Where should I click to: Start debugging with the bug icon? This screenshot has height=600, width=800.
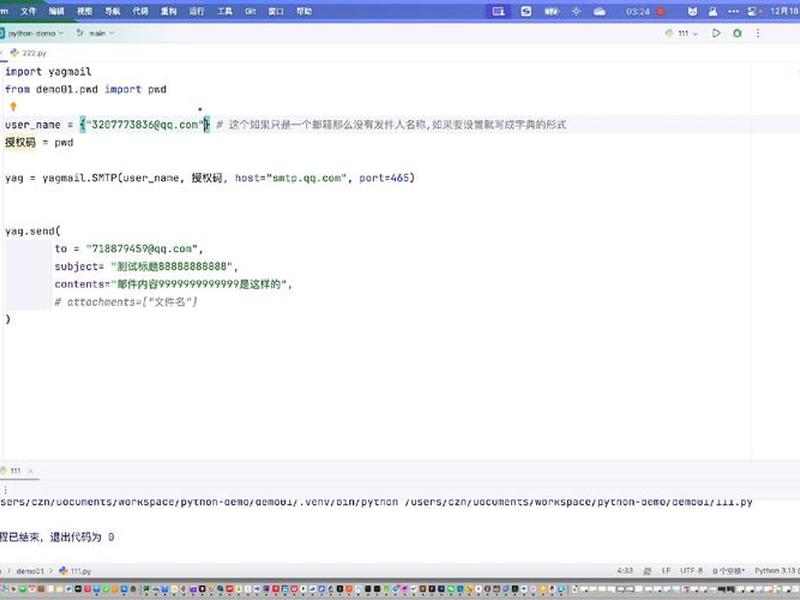(737, 33)
